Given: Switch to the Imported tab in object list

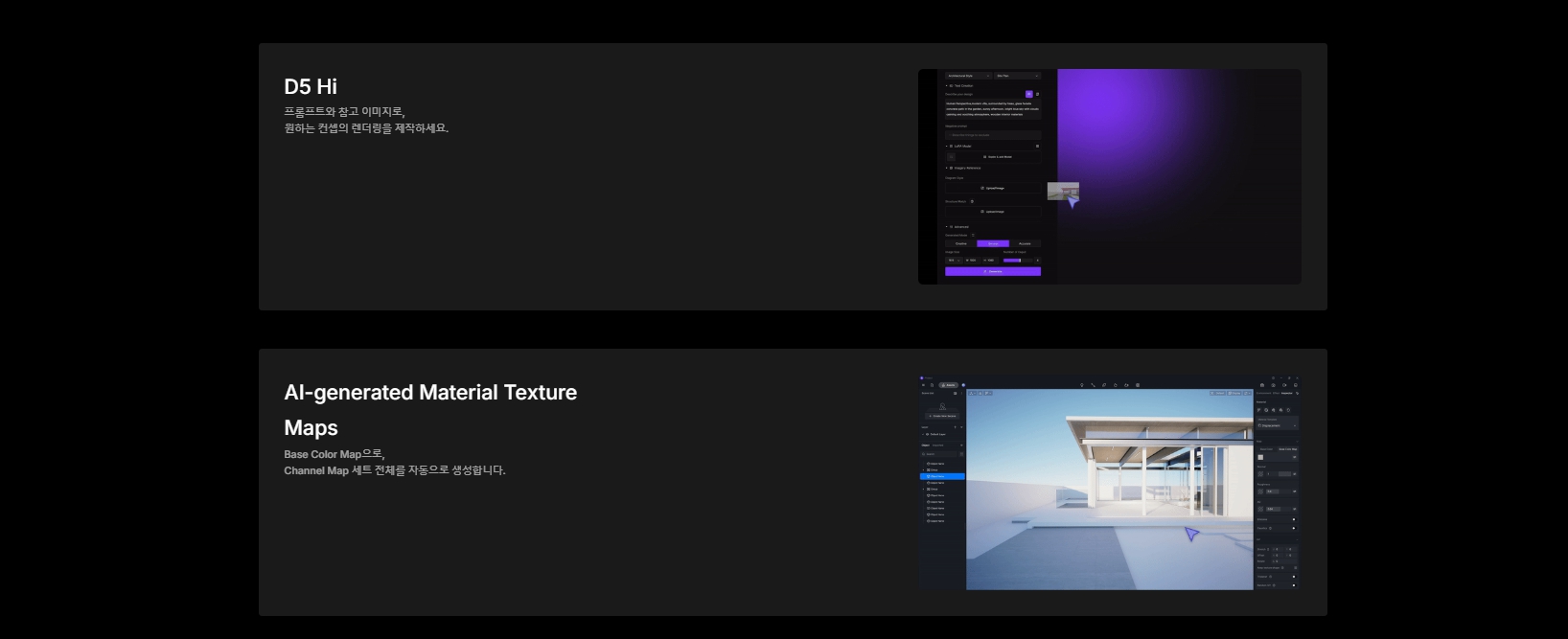Looking at the screenshot, I should click(x=937, y=445).
